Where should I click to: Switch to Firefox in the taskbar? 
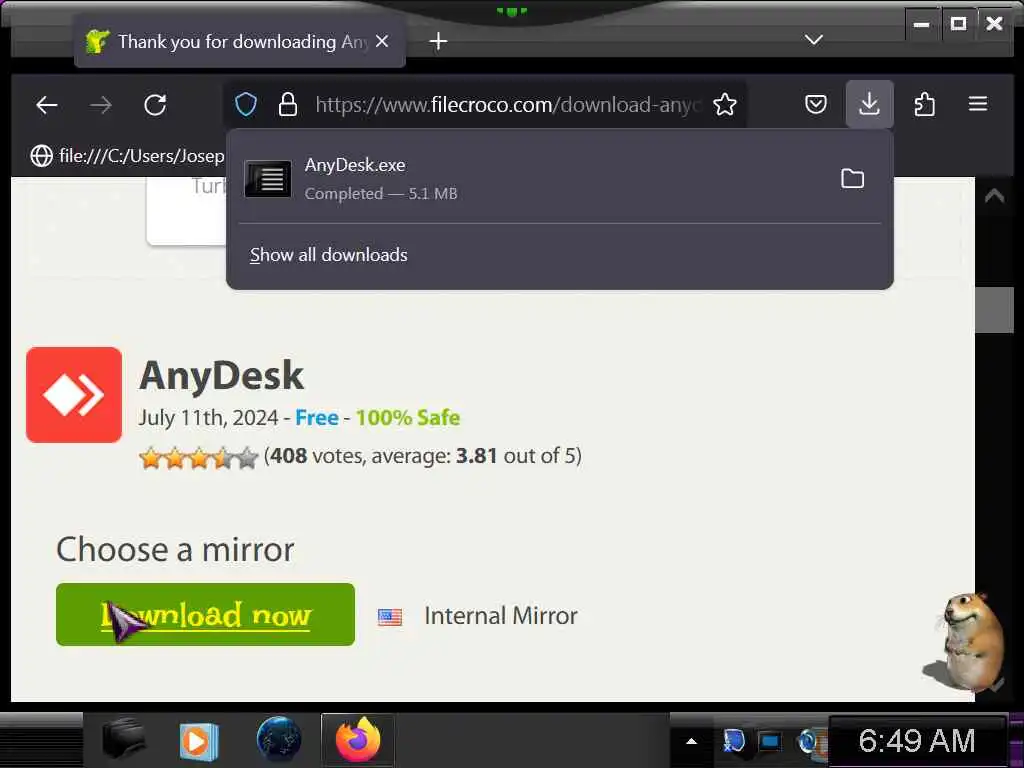[358, 740]
